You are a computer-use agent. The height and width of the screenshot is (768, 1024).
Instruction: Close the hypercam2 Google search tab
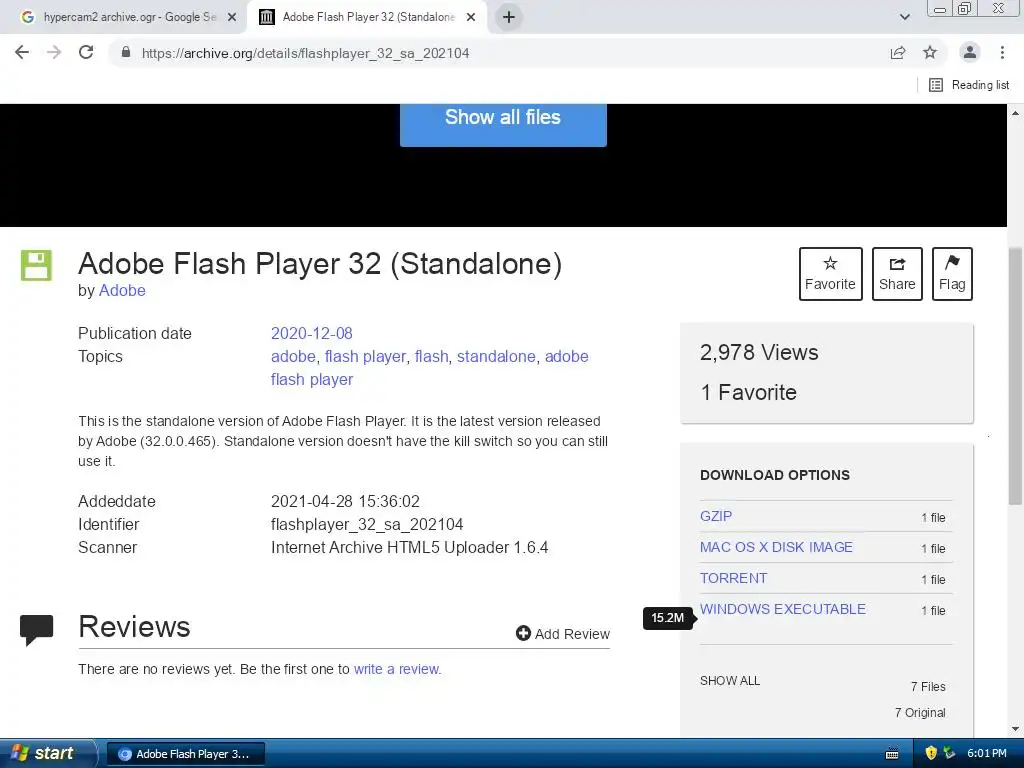pos(232,17)
